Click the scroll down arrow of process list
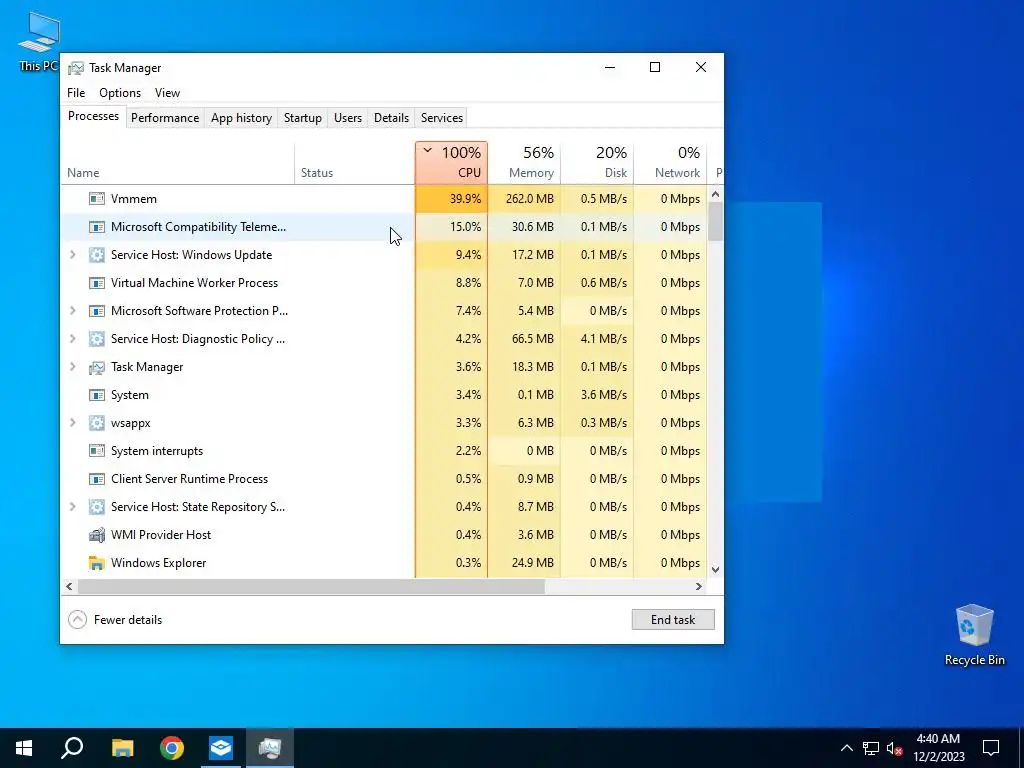The image size is (1024, 768). coord(715,569)
